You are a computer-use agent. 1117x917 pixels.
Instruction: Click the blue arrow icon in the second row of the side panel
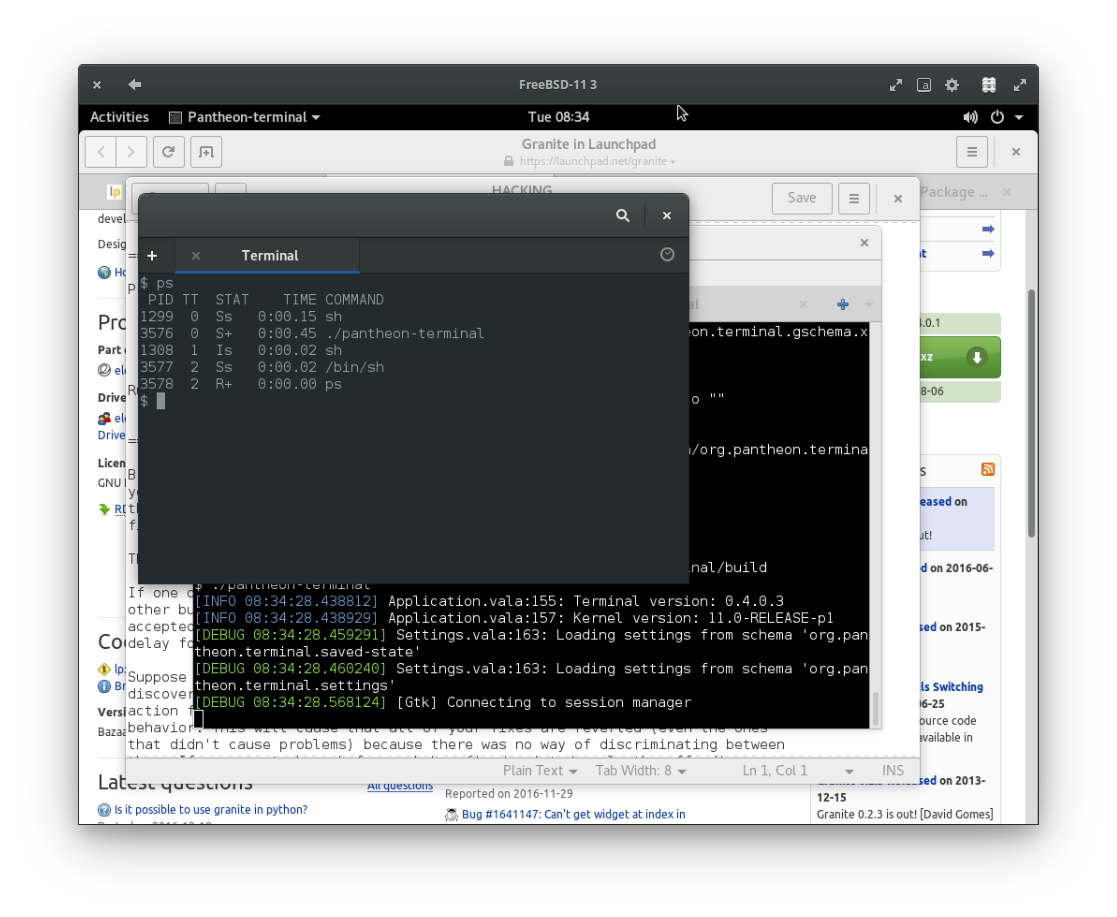click(x=987, y=254)
